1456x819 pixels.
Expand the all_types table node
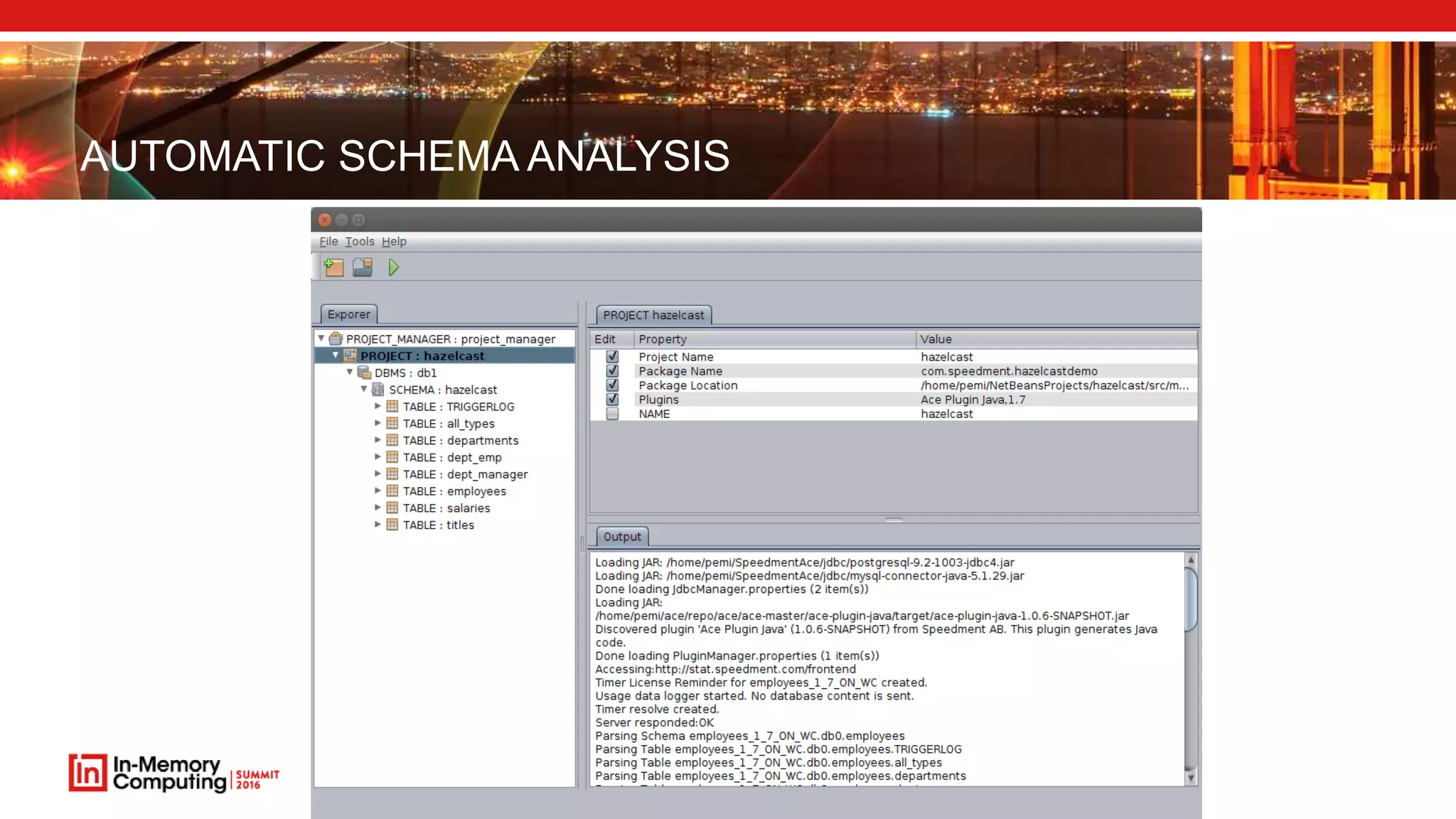pos(378,422)
